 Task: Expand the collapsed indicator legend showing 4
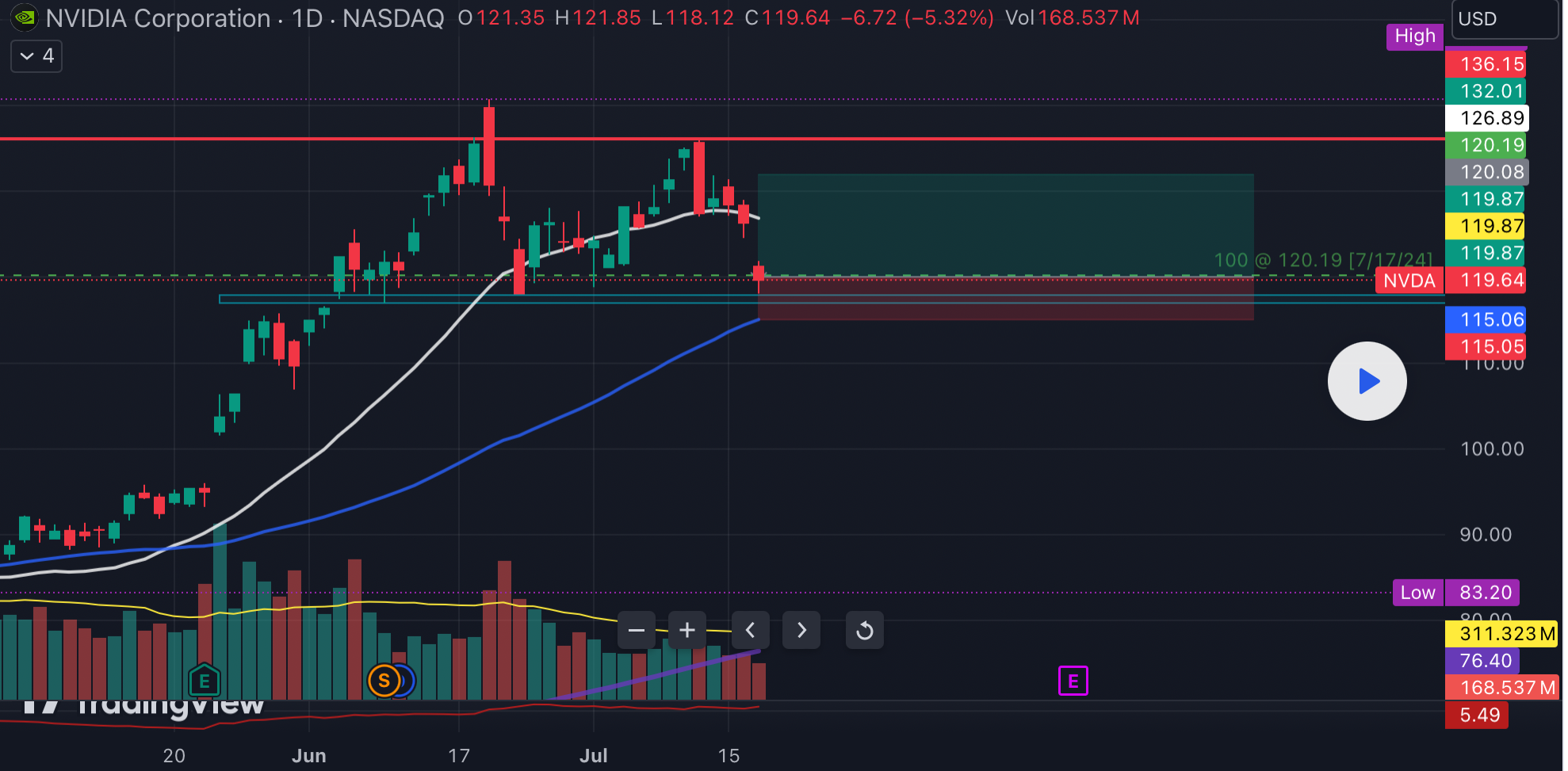point(36,56)
